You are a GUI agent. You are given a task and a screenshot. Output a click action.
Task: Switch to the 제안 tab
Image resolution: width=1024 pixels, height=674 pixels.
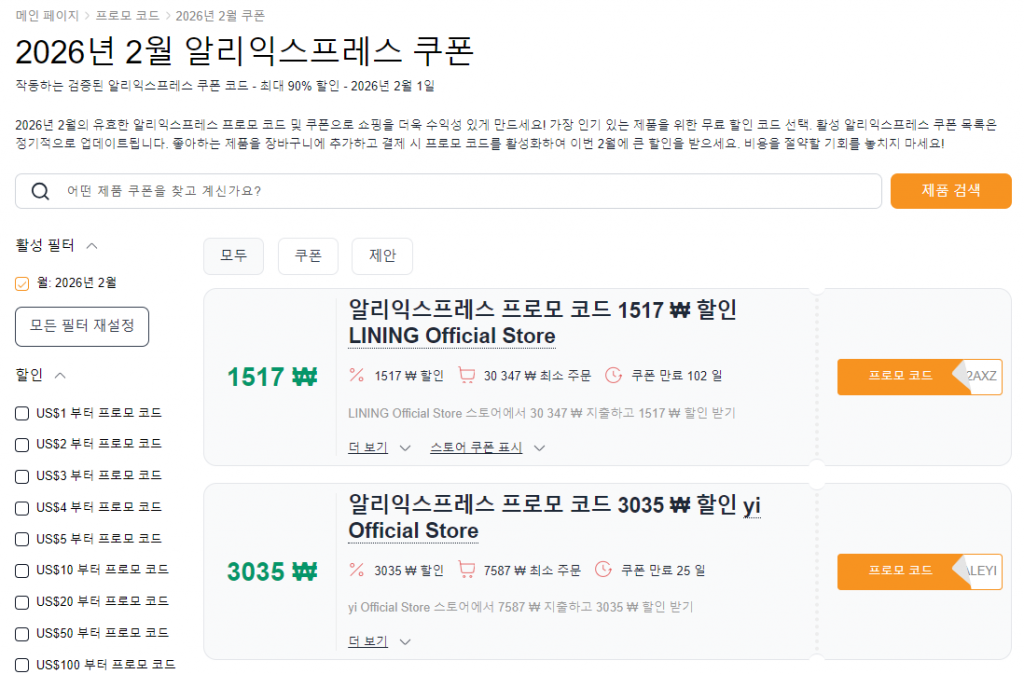381,256
